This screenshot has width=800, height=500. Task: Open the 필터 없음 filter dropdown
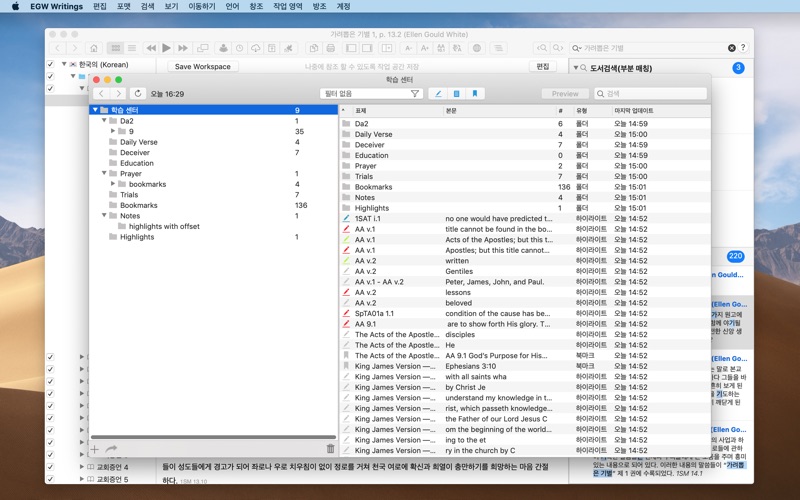point(371,93)
